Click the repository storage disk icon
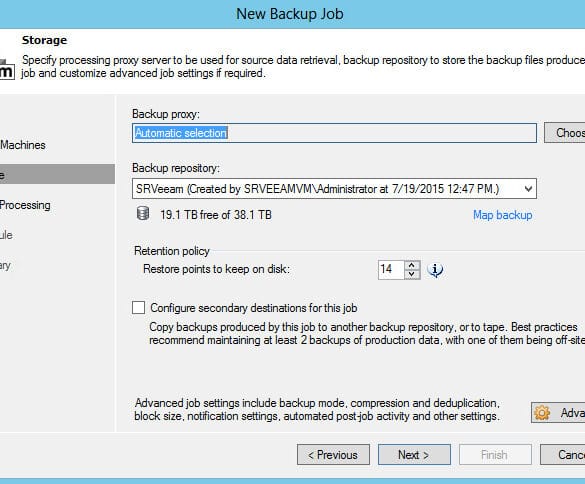Screen dimensions: 585x484 pyautogui.click(x=143, y=214)
